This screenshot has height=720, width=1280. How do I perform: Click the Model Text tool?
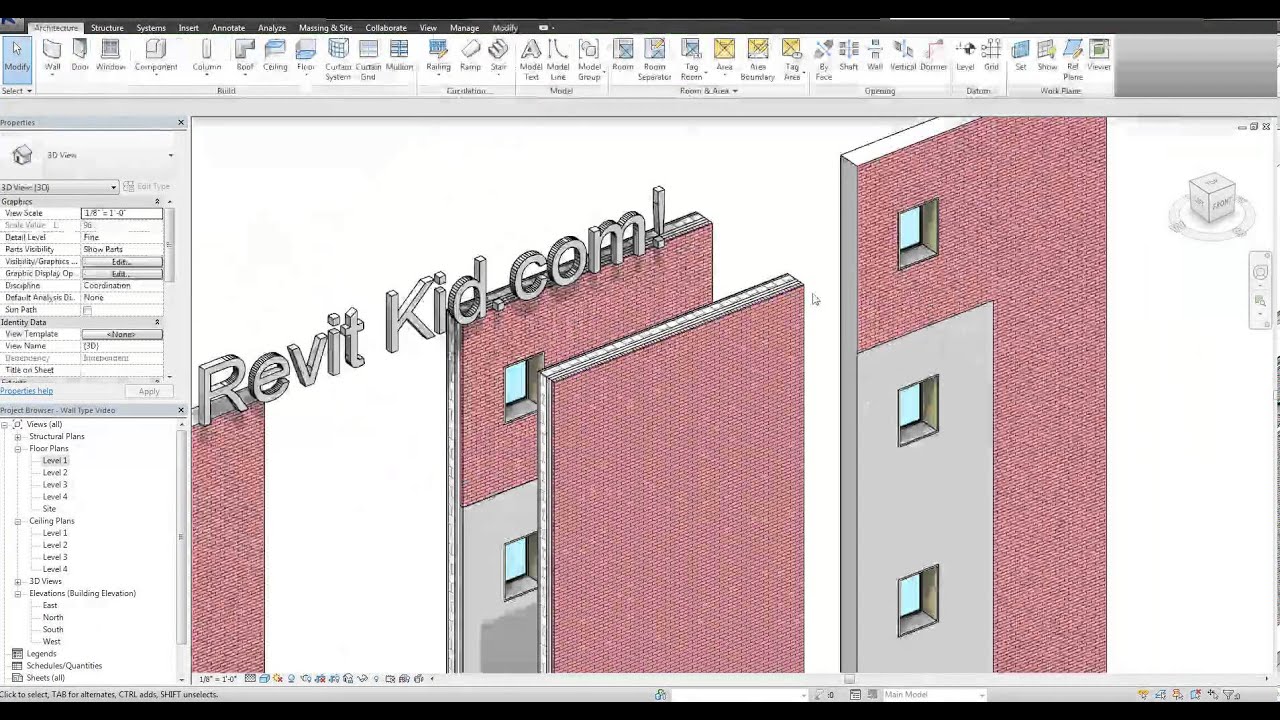pyautogui.click(x=531, y=60)
